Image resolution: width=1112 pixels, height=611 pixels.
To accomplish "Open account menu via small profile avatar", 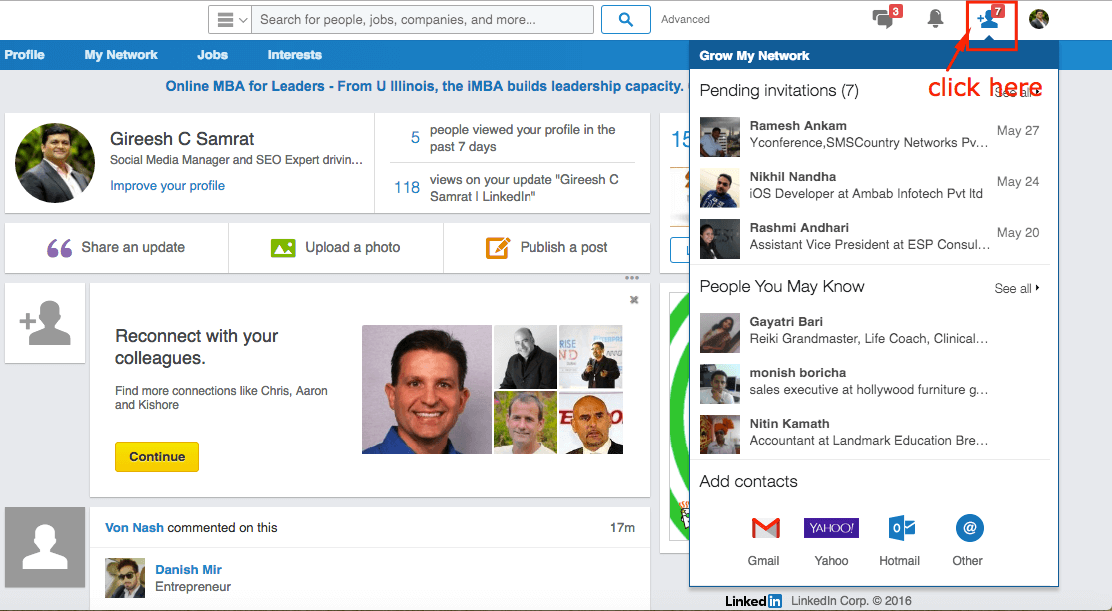I will coord(1039,19).
